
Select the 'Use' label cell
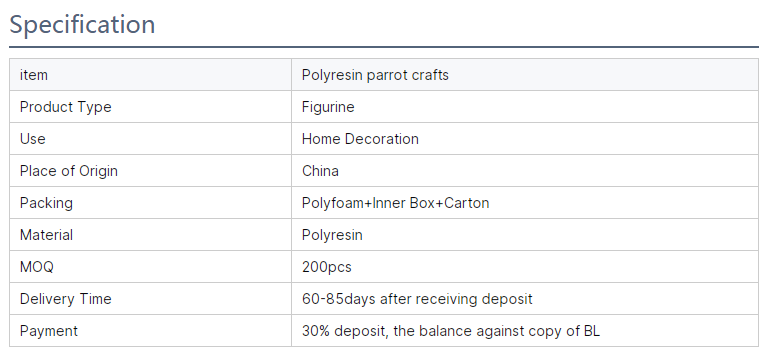pos(150,139)
